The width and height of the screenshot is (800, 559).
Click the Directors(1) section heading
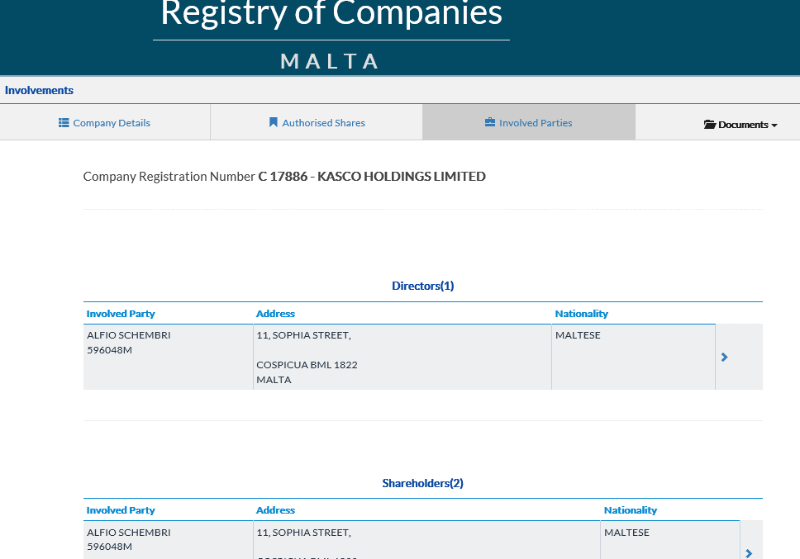point(423,286)
